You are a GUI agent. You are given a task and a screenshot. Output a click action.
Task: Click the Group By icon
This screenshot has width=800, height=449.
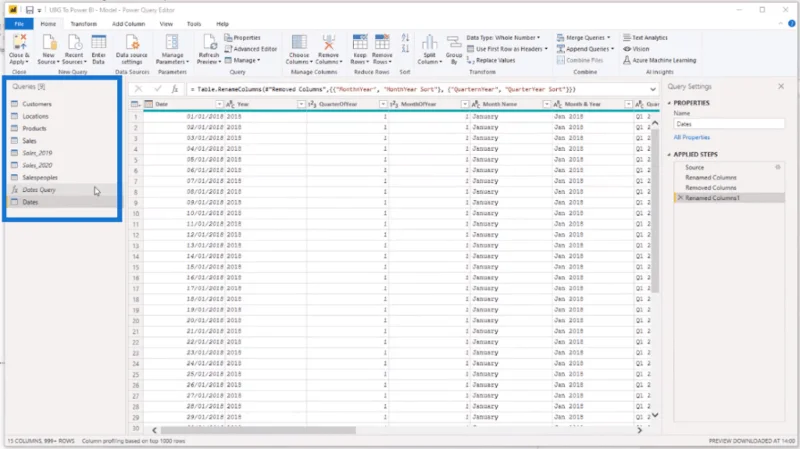click(x=454, y=42)
